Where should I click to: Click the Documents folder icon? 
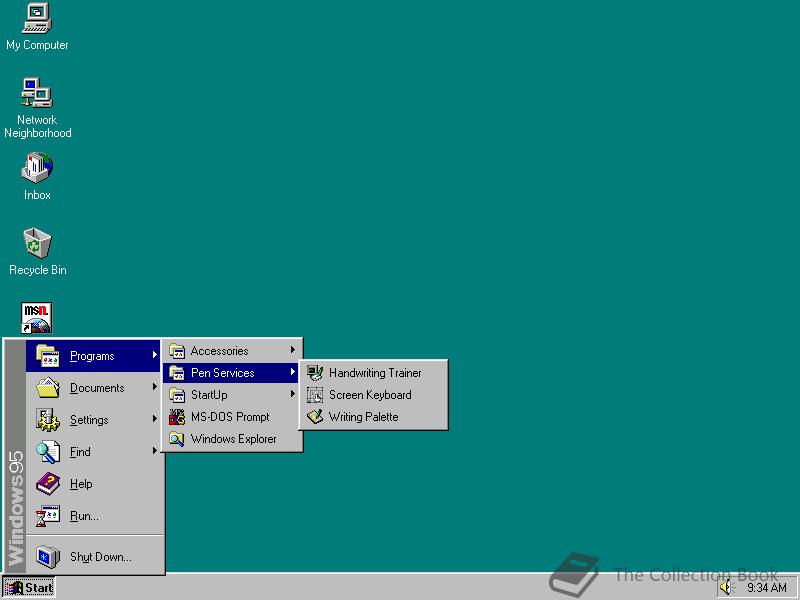48,388
